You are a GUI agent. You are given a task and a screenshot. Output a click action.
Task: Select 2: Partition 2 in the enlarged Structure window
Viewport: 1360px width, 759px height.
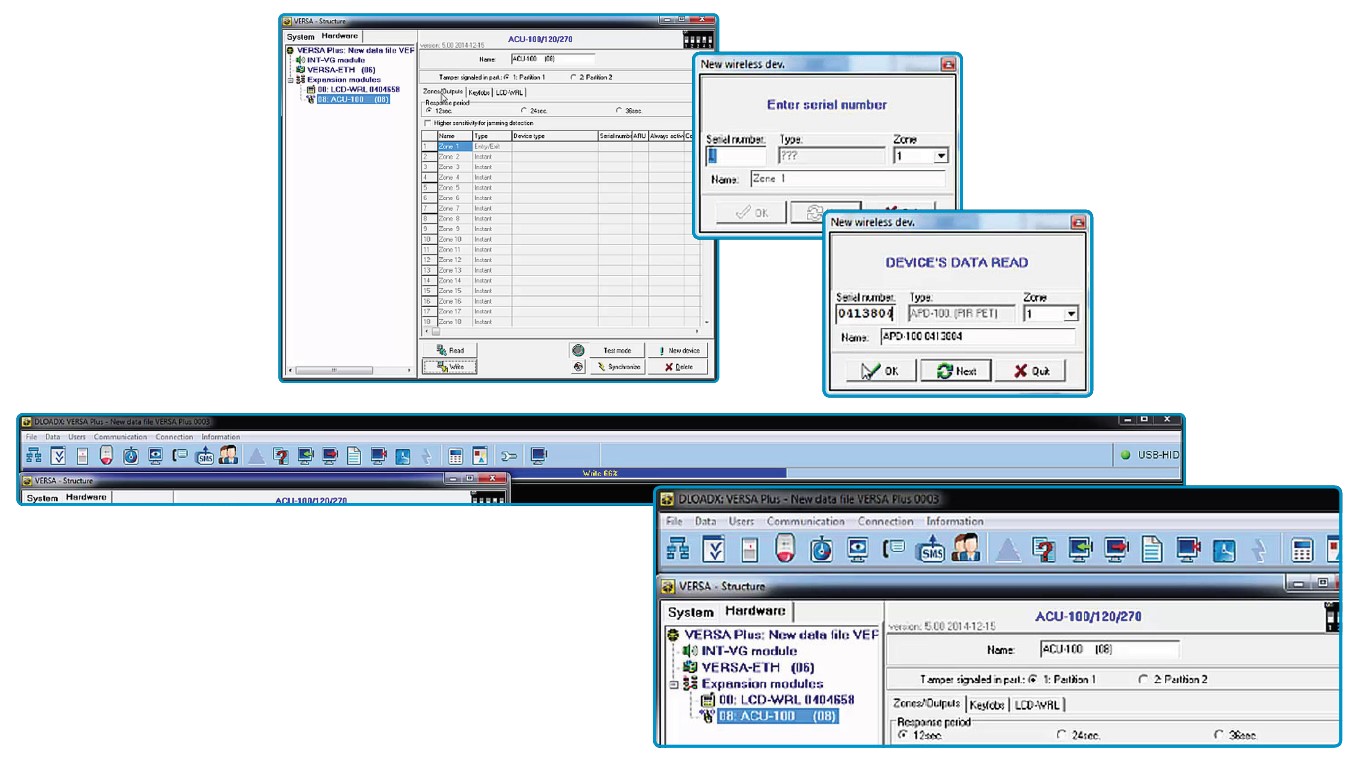click(1143, 679)
